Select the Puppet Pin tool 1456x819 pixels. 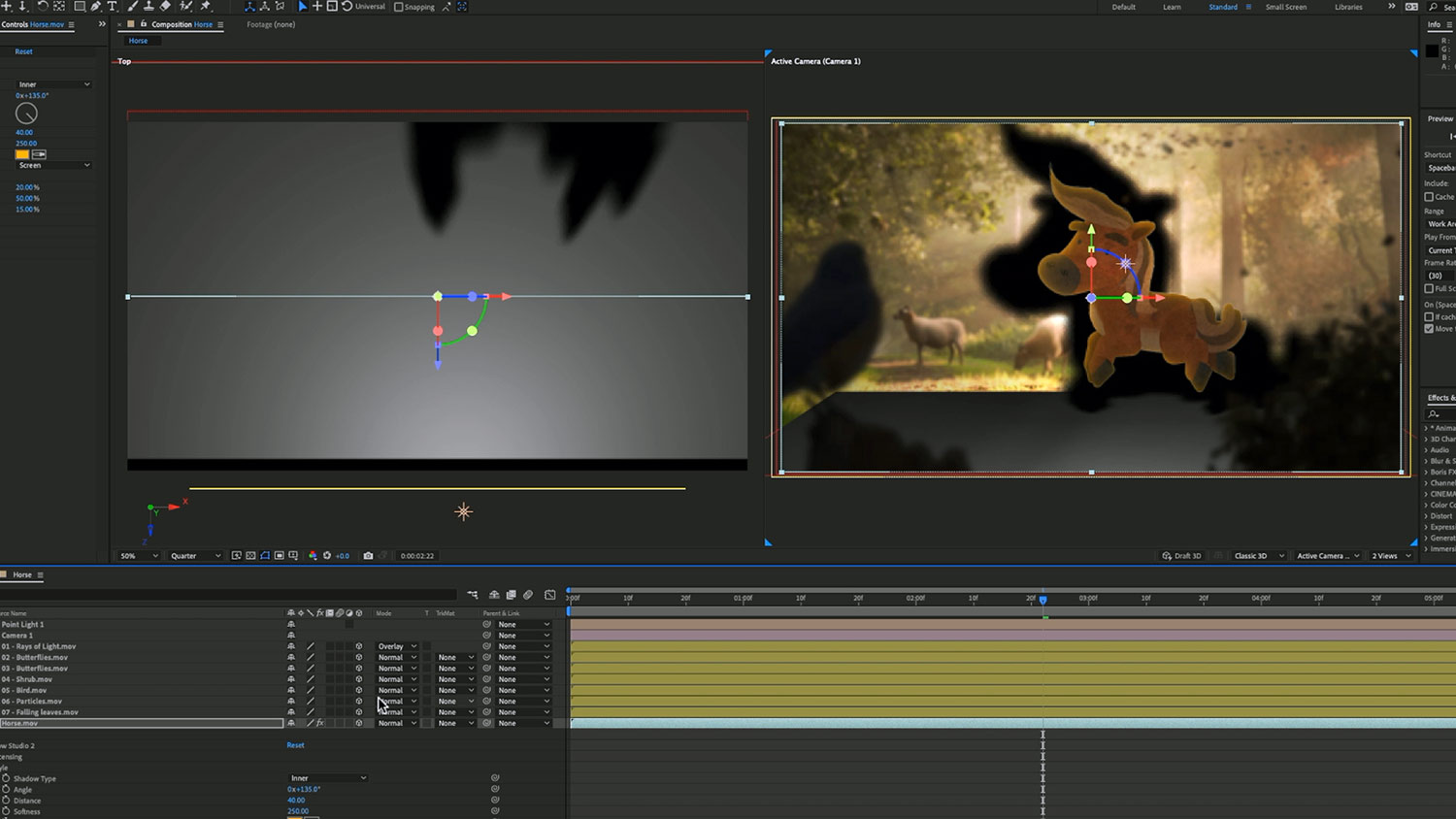click(206, 7)
